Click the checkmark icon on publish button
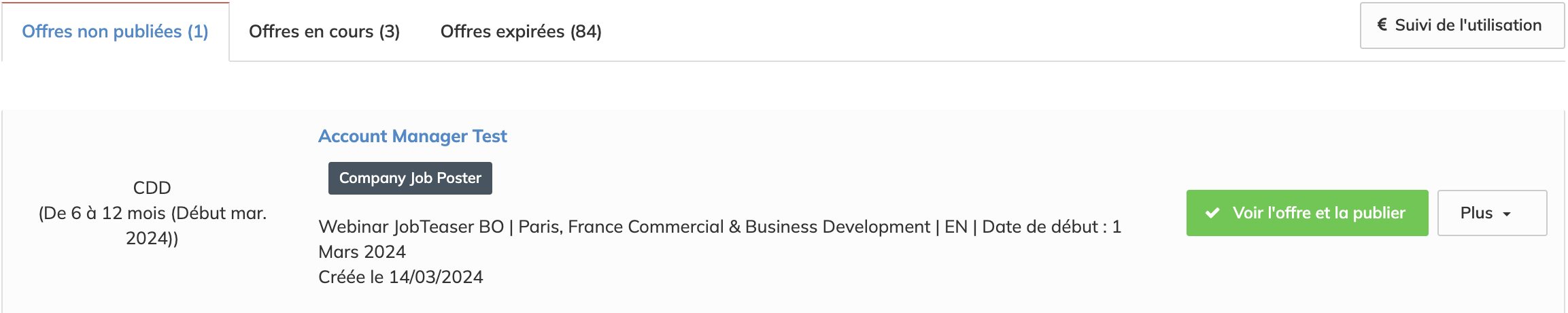The width and height of the screenshot is (1568, 313). (1212, 214)
